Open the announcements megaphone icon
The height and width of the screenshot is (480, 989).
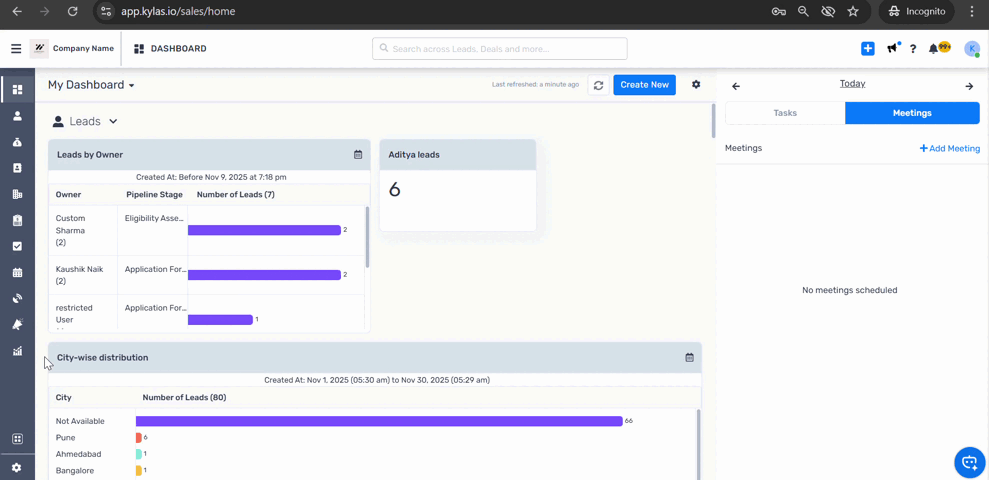[892, 48]
